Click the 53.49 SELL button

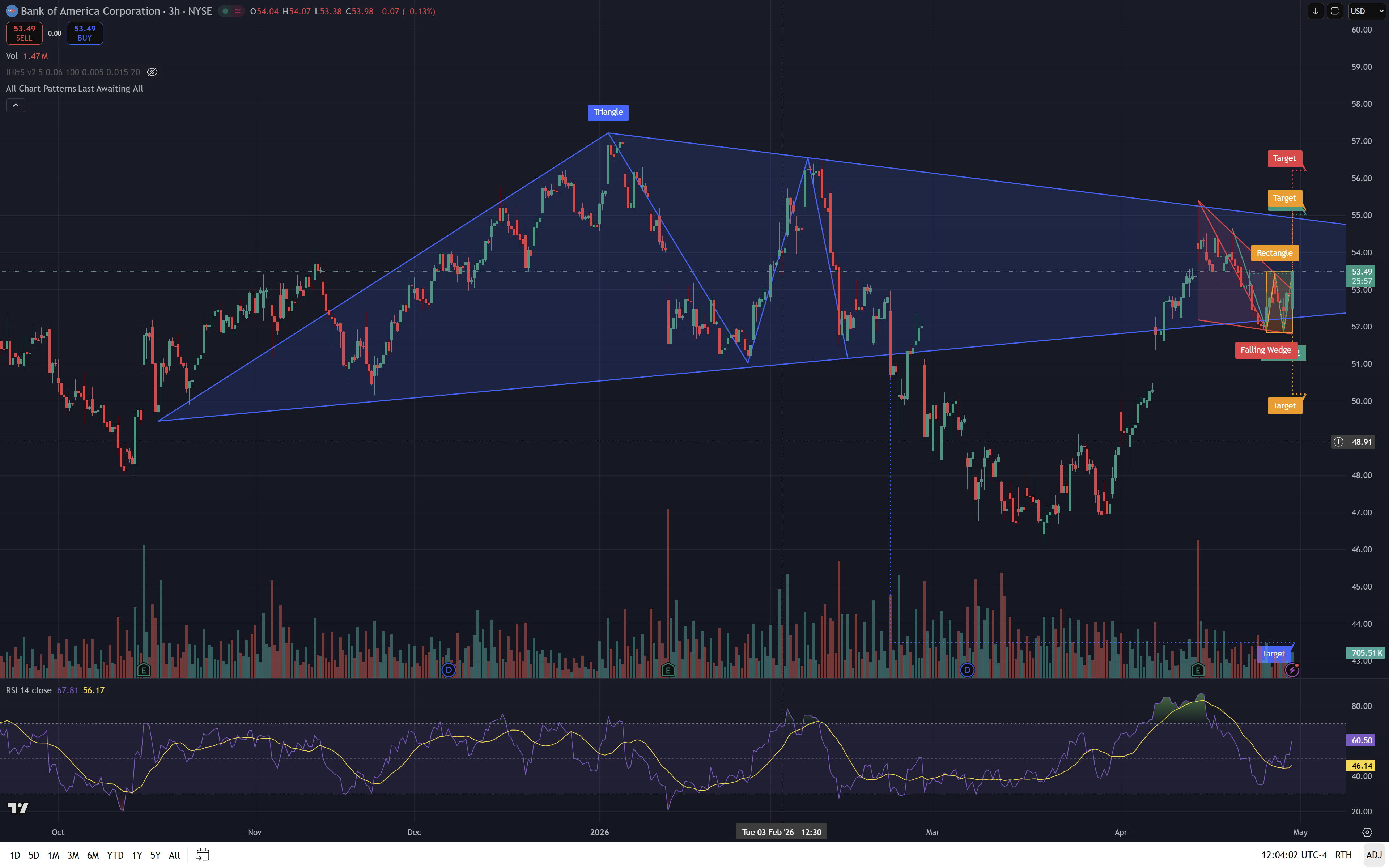24,33
